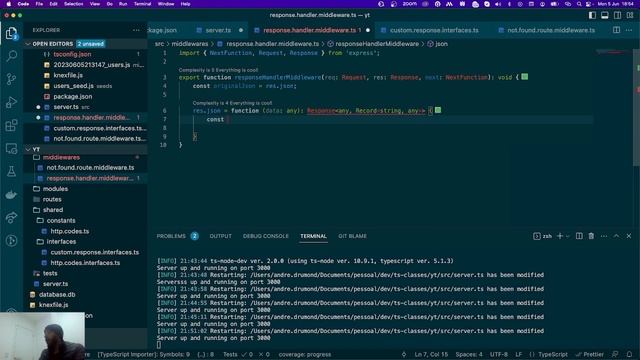Open the Selection menu
640x360 pixels.
pyautogui.click(x=73, y=4)
